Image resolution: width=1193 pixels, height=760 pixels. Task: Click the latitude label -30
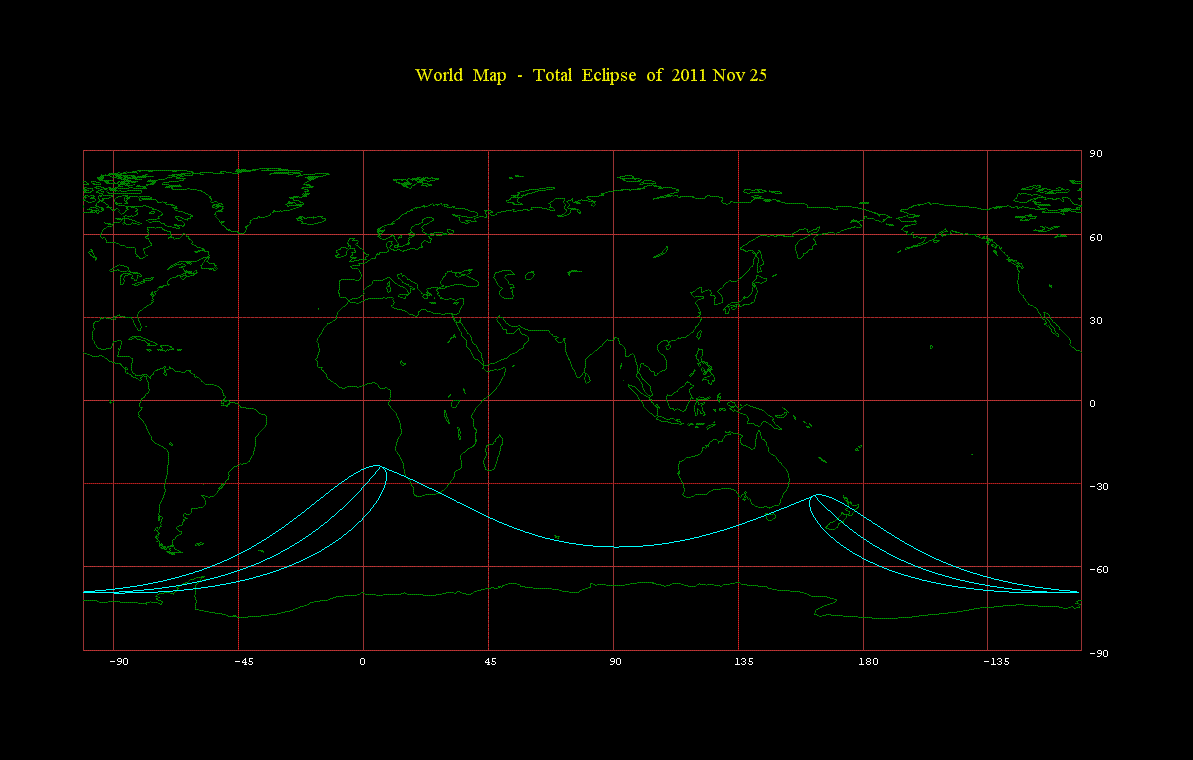(x=1099, y=486)
